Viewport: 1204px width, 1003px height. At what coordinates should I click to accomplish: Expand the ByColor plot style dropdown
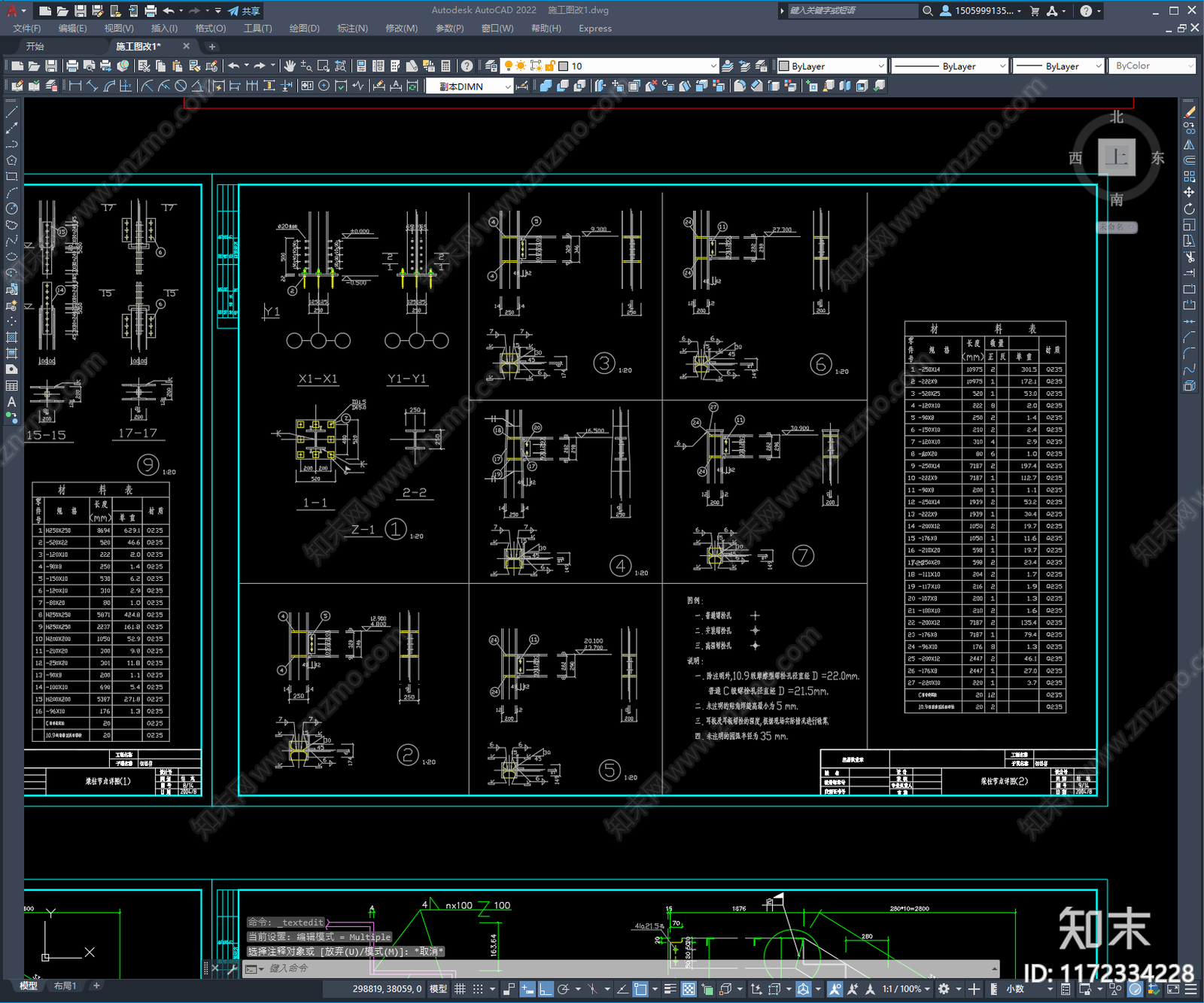click(1190, 66)
